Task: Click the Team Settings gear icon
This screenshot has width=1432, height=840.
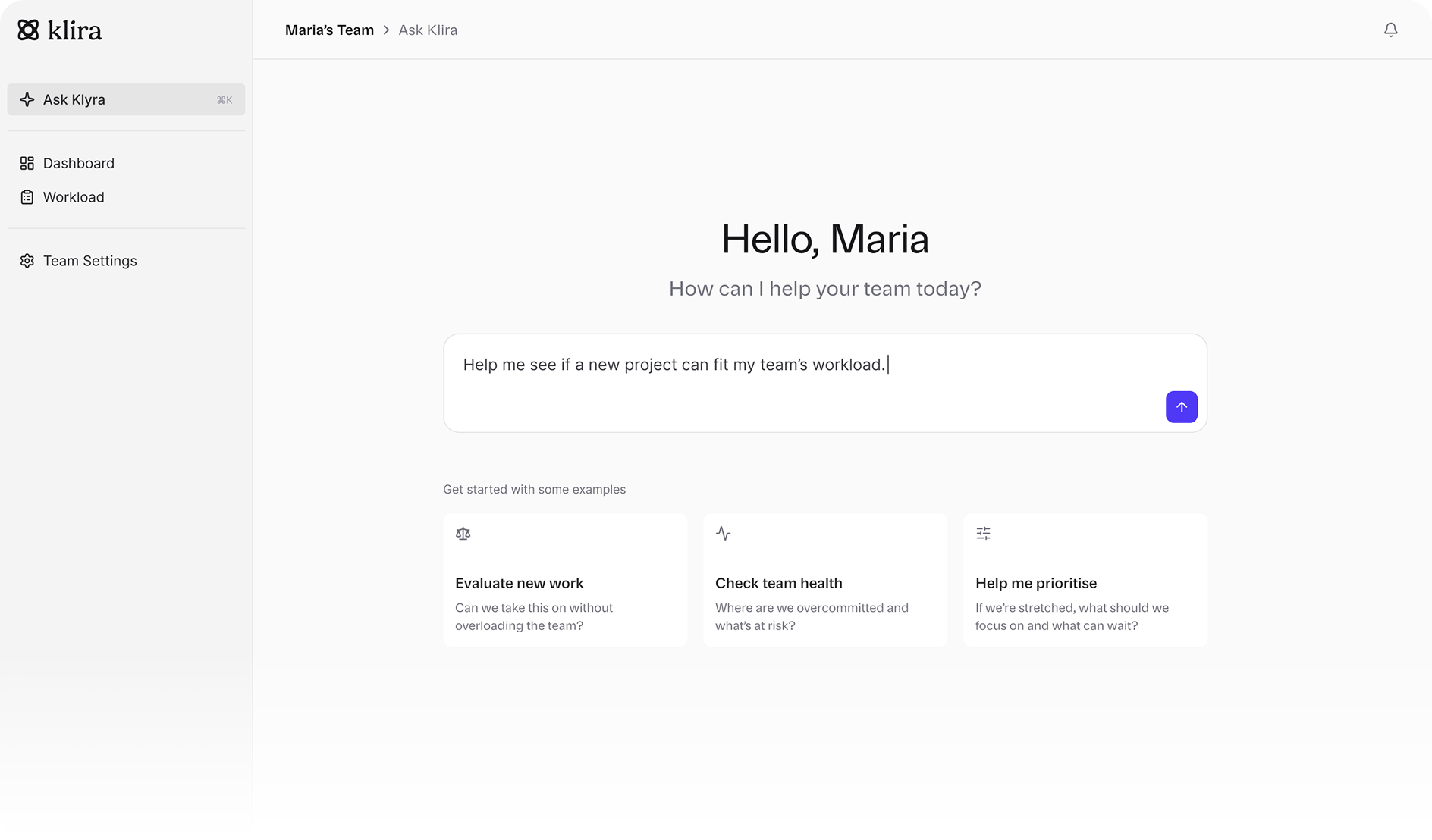Action: [x=27, y=261]
